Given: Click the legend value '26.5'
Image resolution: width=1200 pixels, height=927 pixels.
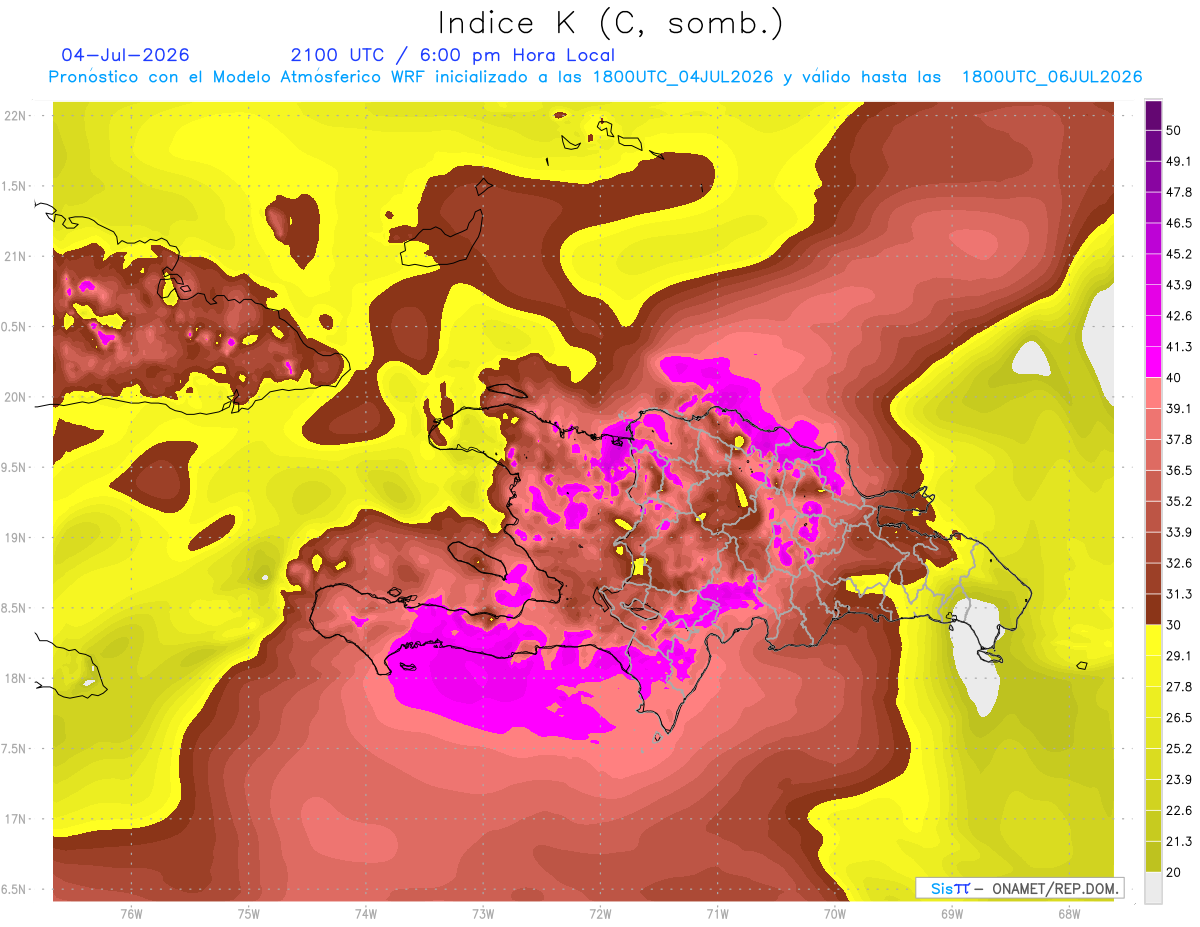Looking at the screenshot, I should pos(1180,718).
